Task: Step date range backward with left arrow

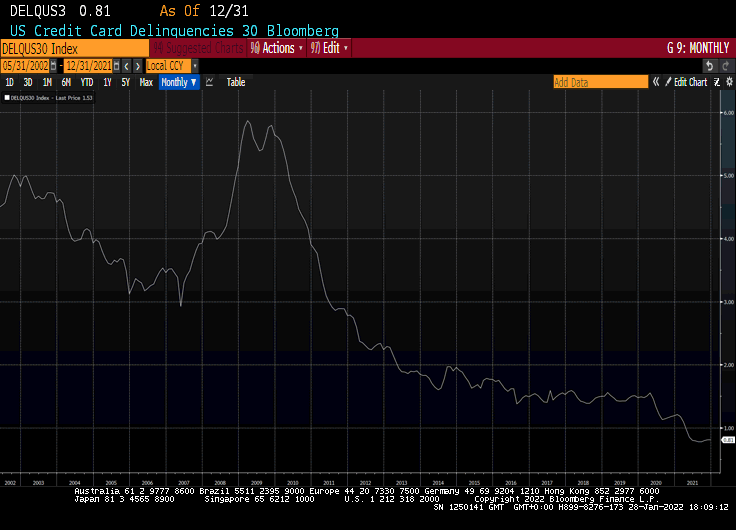Action: [127, 65]
